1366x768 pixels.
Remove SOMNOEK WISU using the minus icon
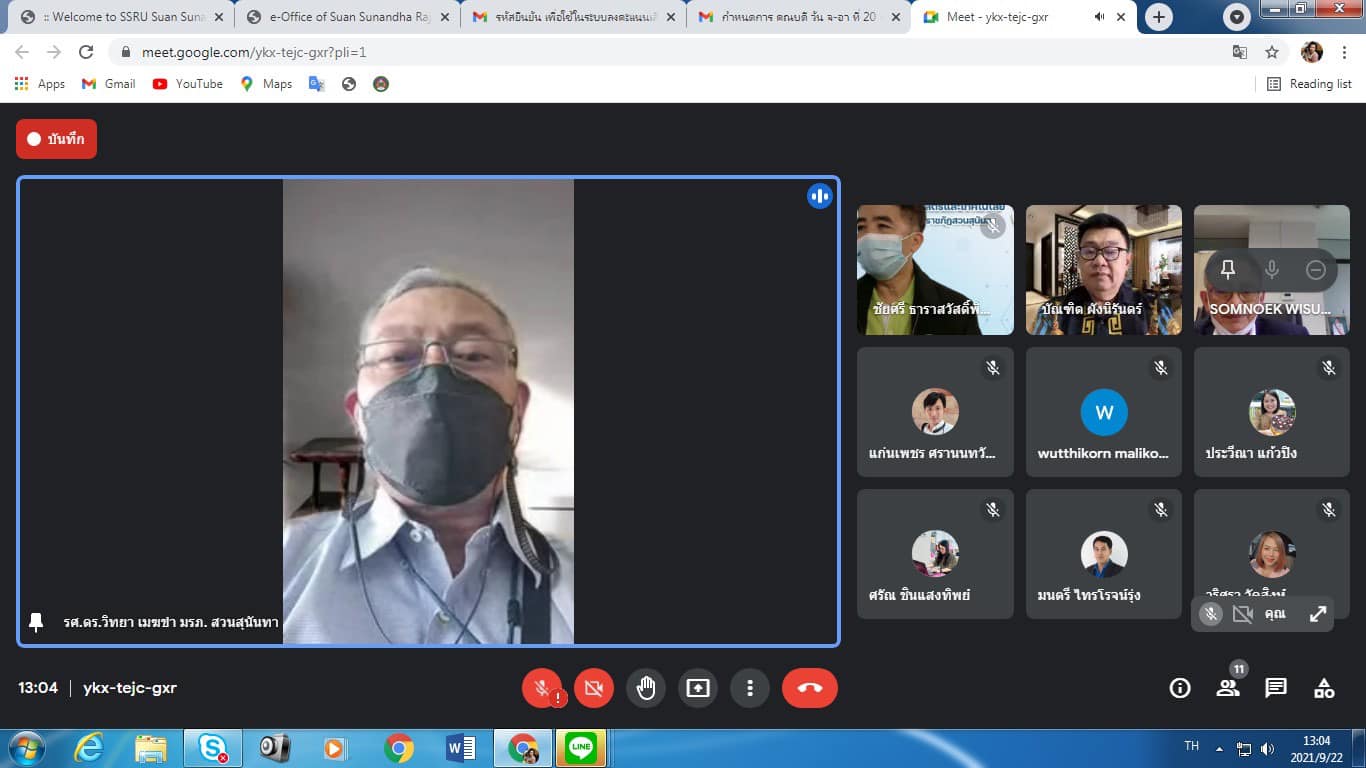(x=1316, y=270)
